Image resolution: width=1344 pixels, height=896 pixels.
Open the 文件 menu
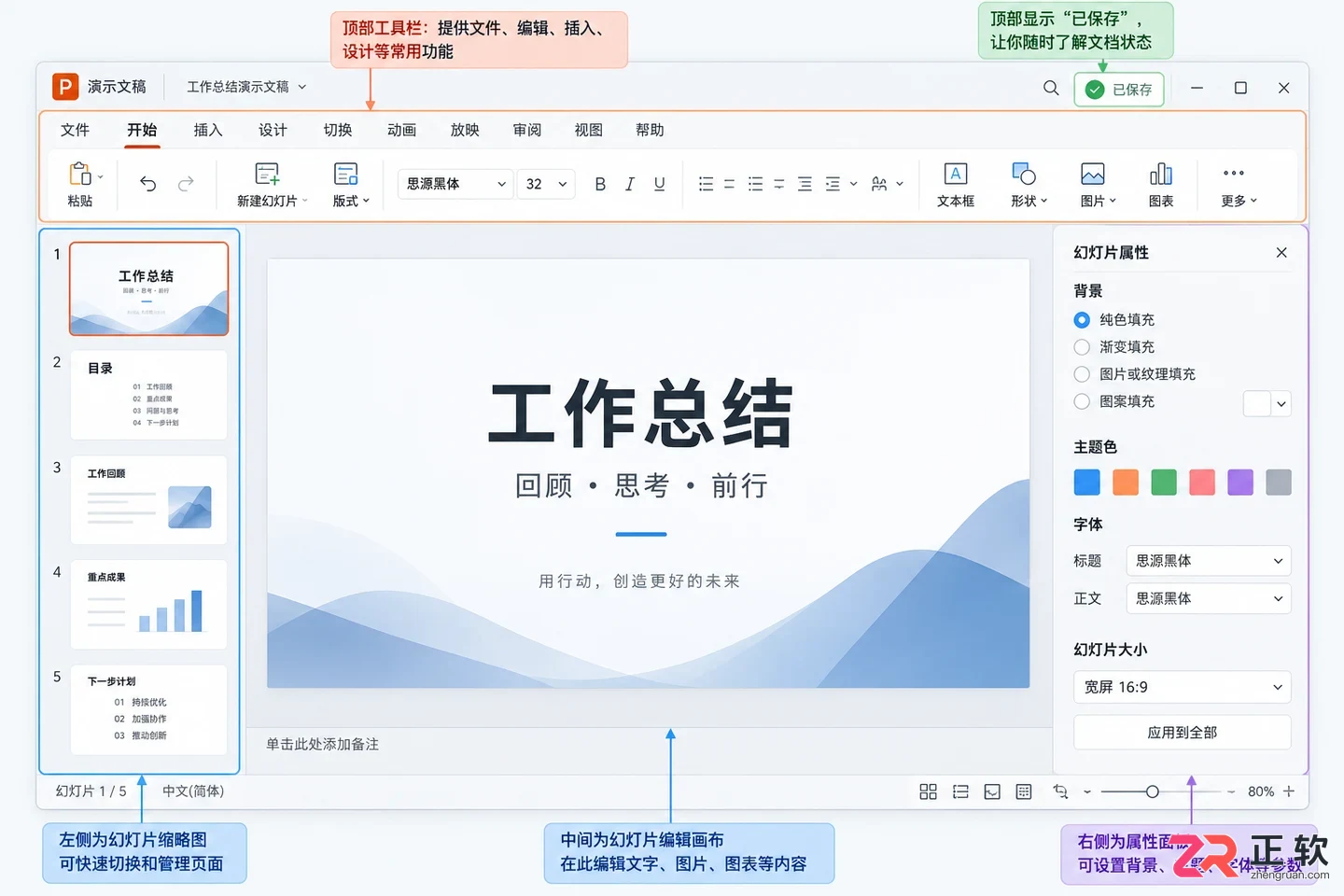click(x=75, y=130)
